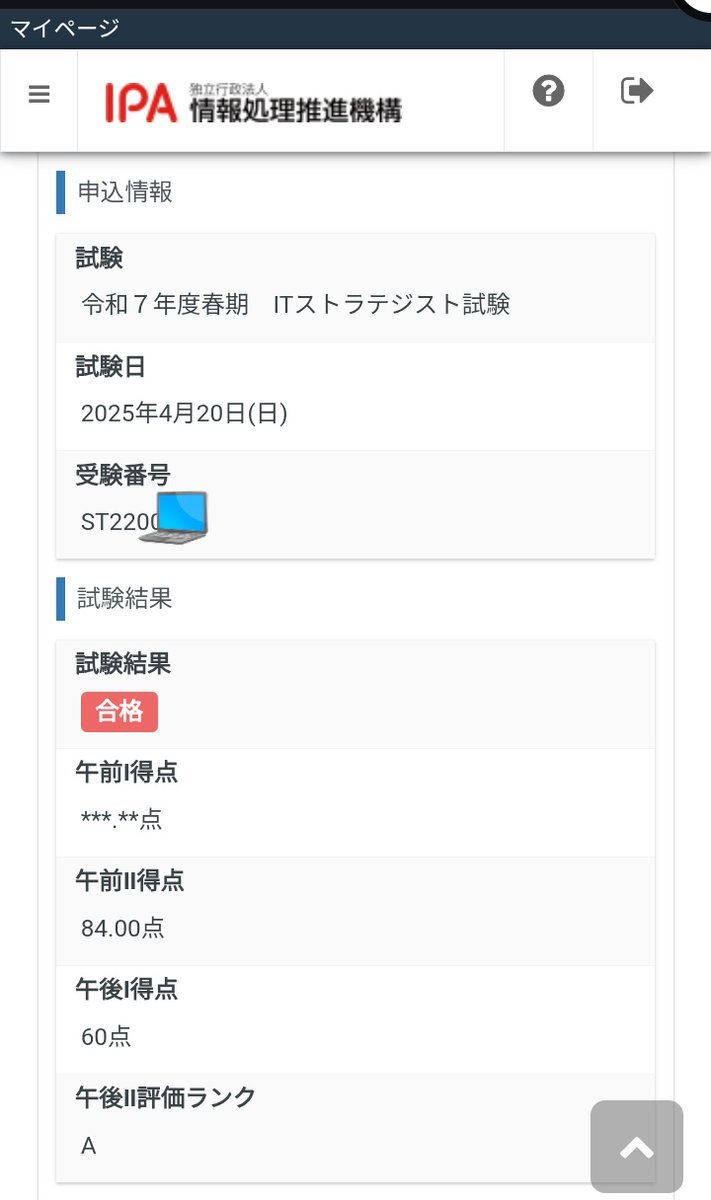711x1200 pixels.
Task: Click the 午後II rank value A
Action: click(x=89, y=1146)
